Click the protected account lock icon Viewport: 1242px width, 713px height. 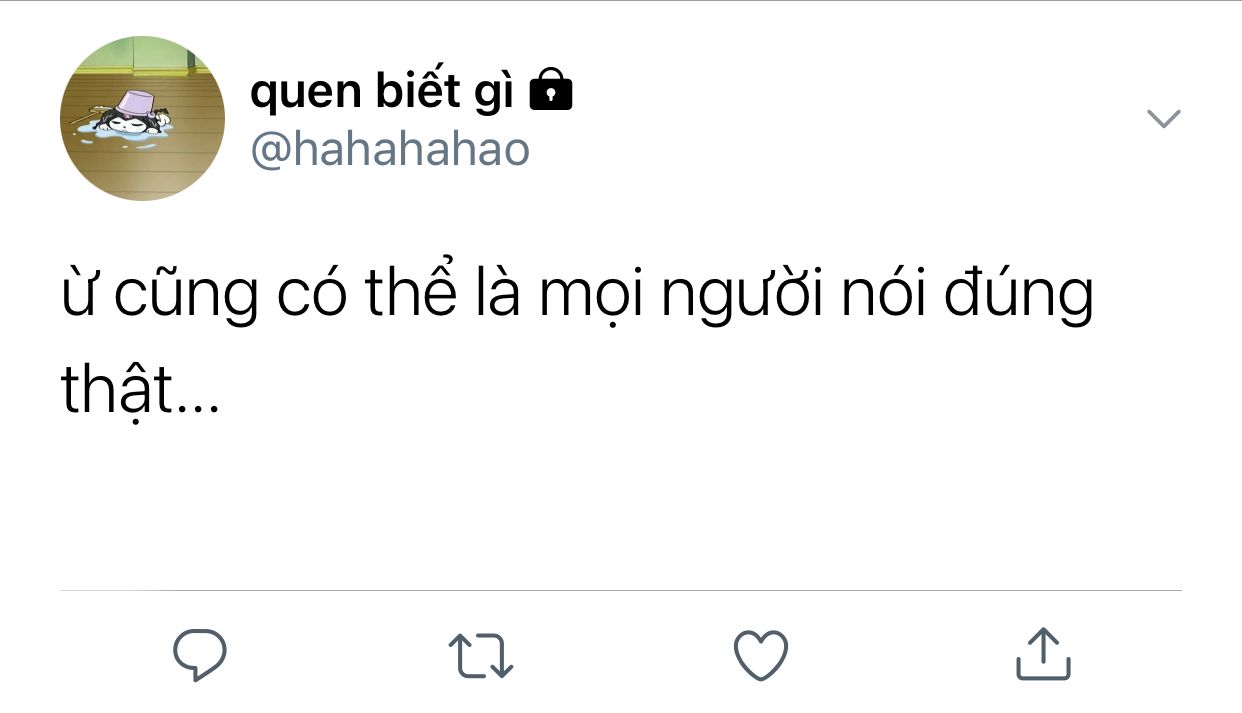click(x=550, y=91)
